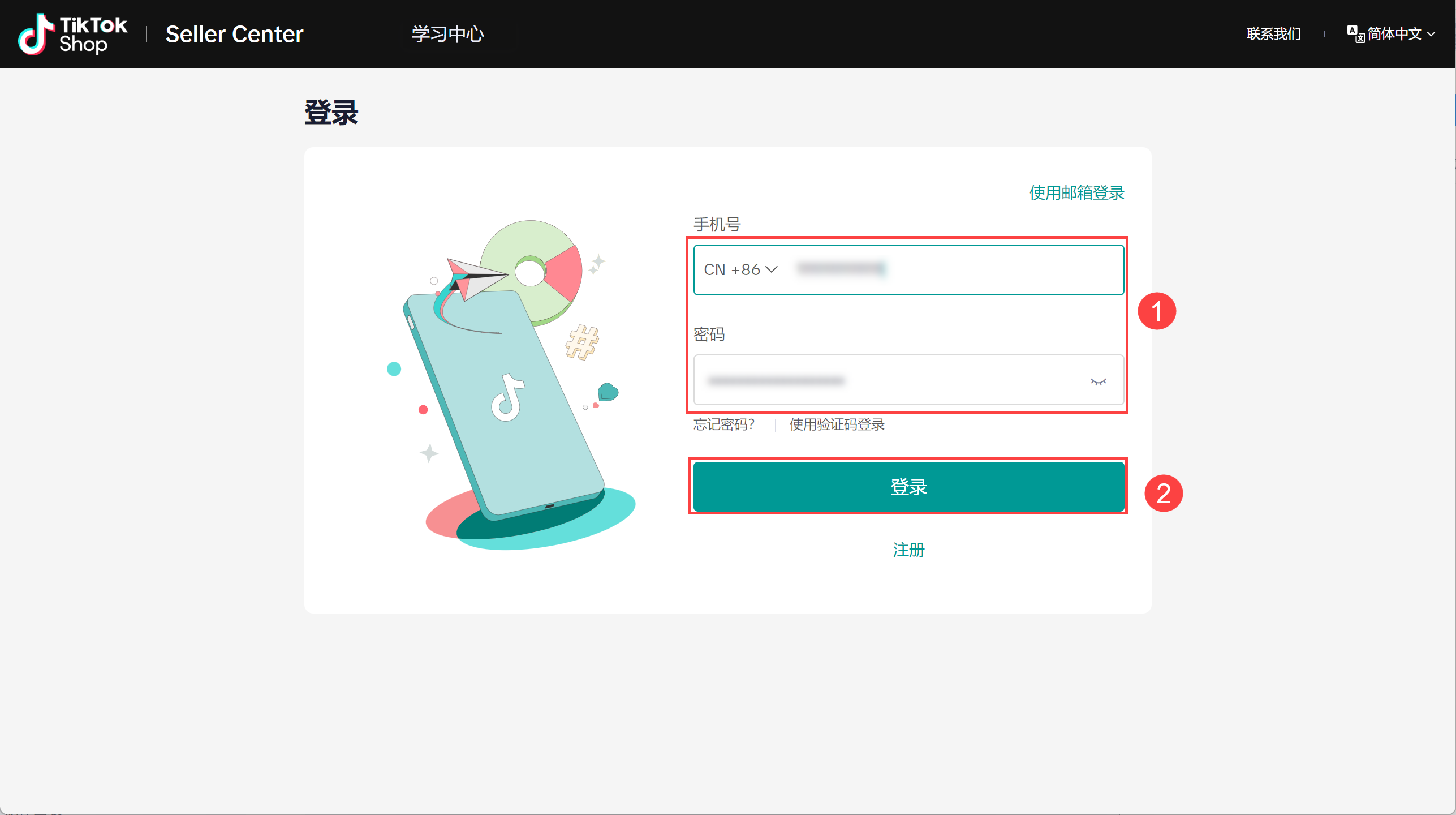Click 联系我们 in the header

click(1273, 34)
